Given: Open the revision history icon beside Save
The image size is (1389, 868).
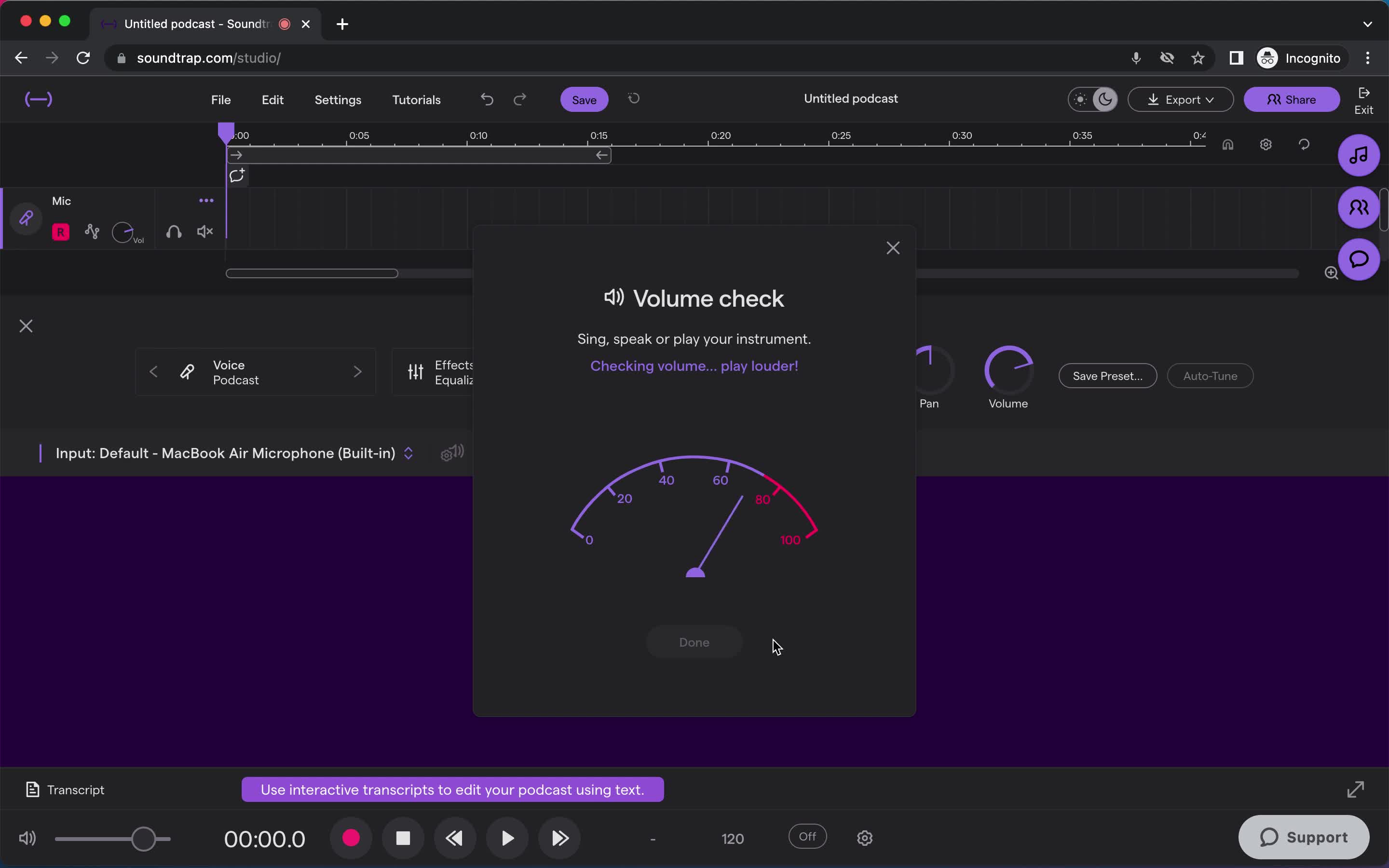Looking at the screenshot, I should (x=634, y=99).
